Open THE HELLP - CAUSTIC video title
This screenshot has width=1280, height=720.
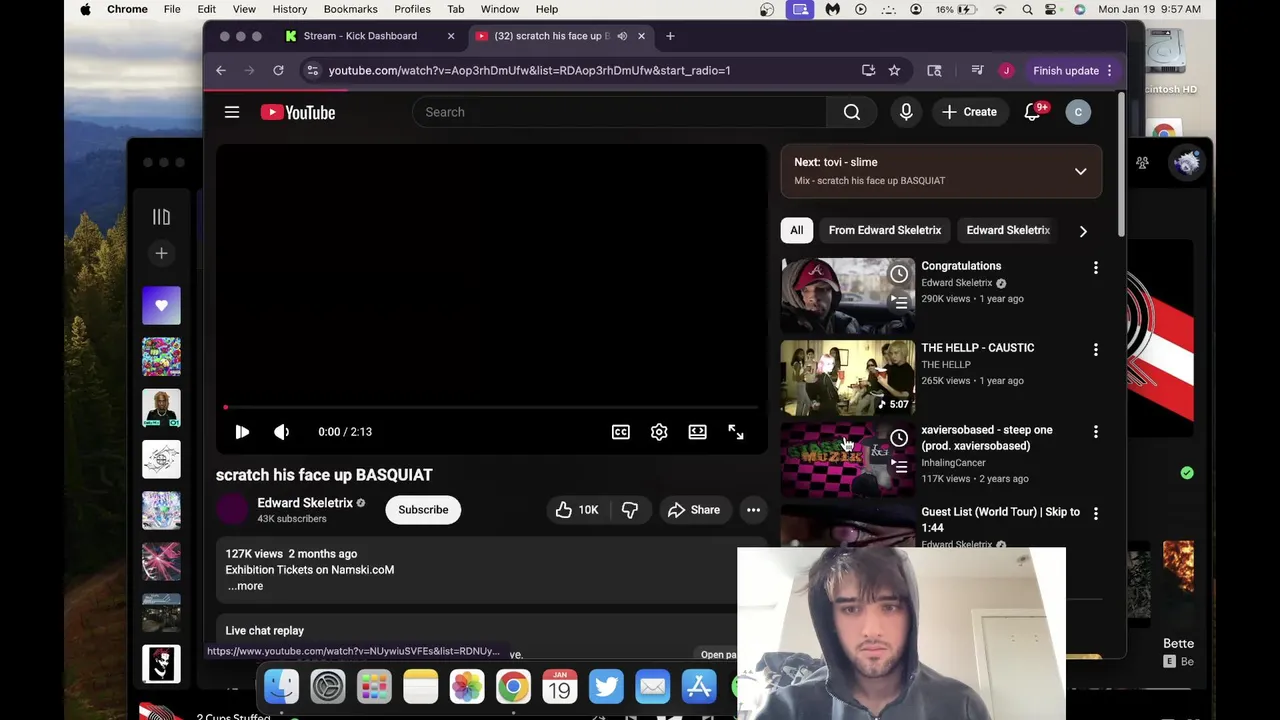978,348
